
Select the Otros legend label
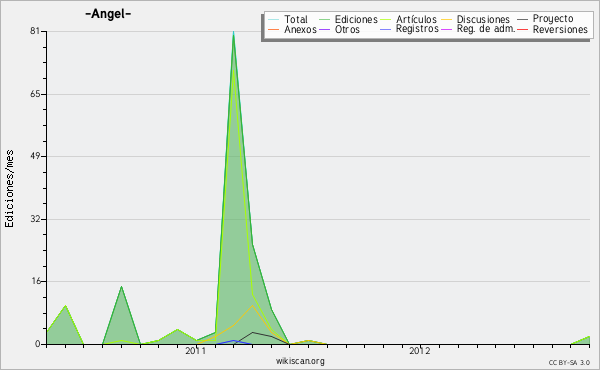pyautogui.click(x=347, y=29)
